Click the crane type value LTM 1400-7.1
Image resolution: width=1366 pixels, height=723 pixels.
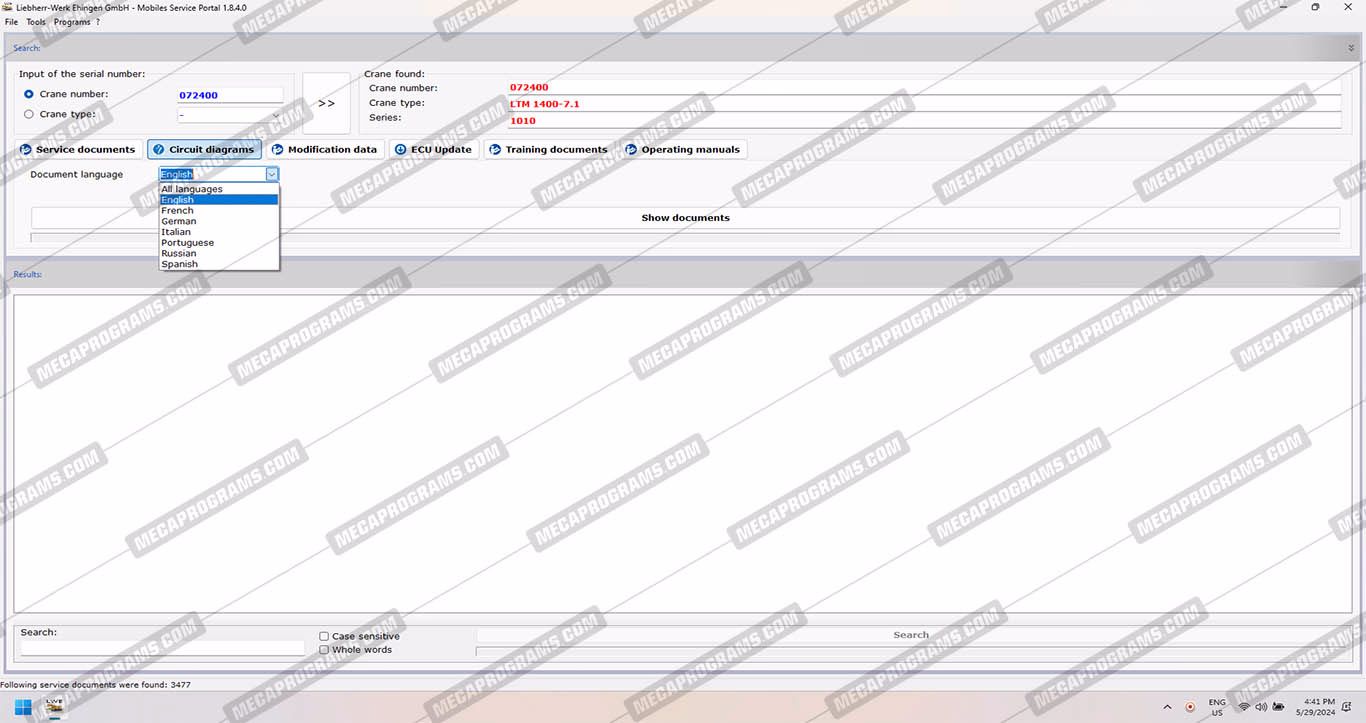point(544,104)
